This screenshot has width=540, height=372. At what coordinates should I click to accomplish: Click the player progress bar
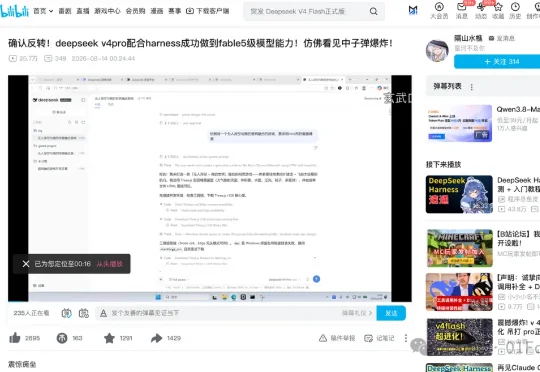(x=210, y=302)
